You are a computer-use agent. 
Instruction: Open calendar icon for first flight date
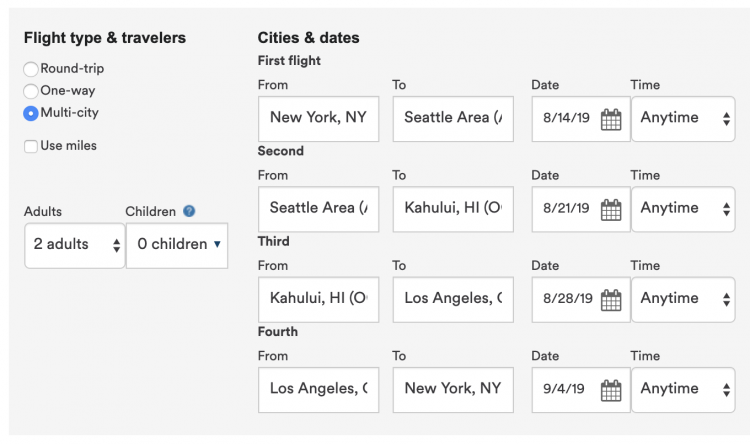pos(611,119)
